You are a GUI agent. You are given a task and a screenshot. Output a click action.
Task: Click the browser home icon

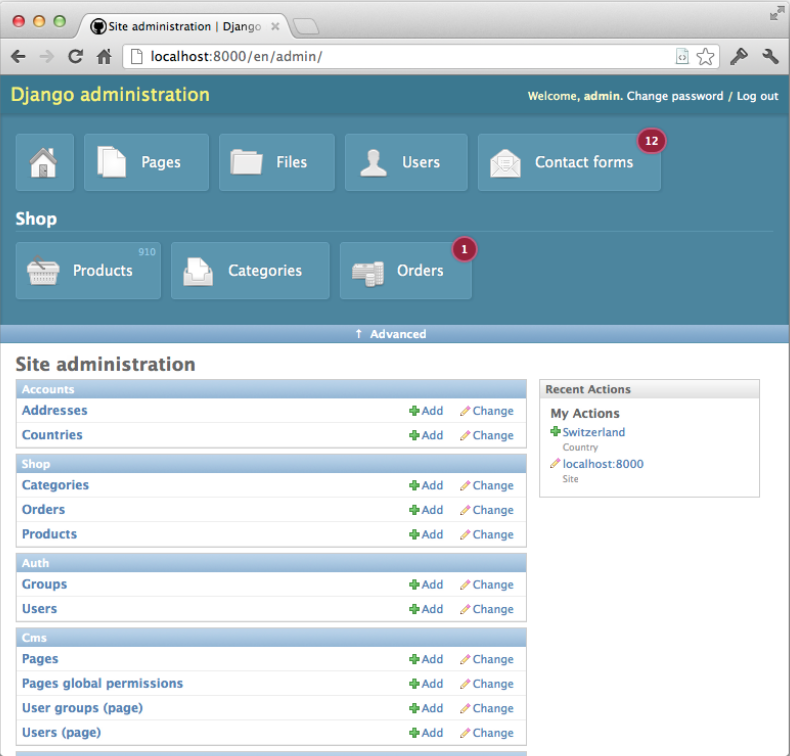point(104,56)
